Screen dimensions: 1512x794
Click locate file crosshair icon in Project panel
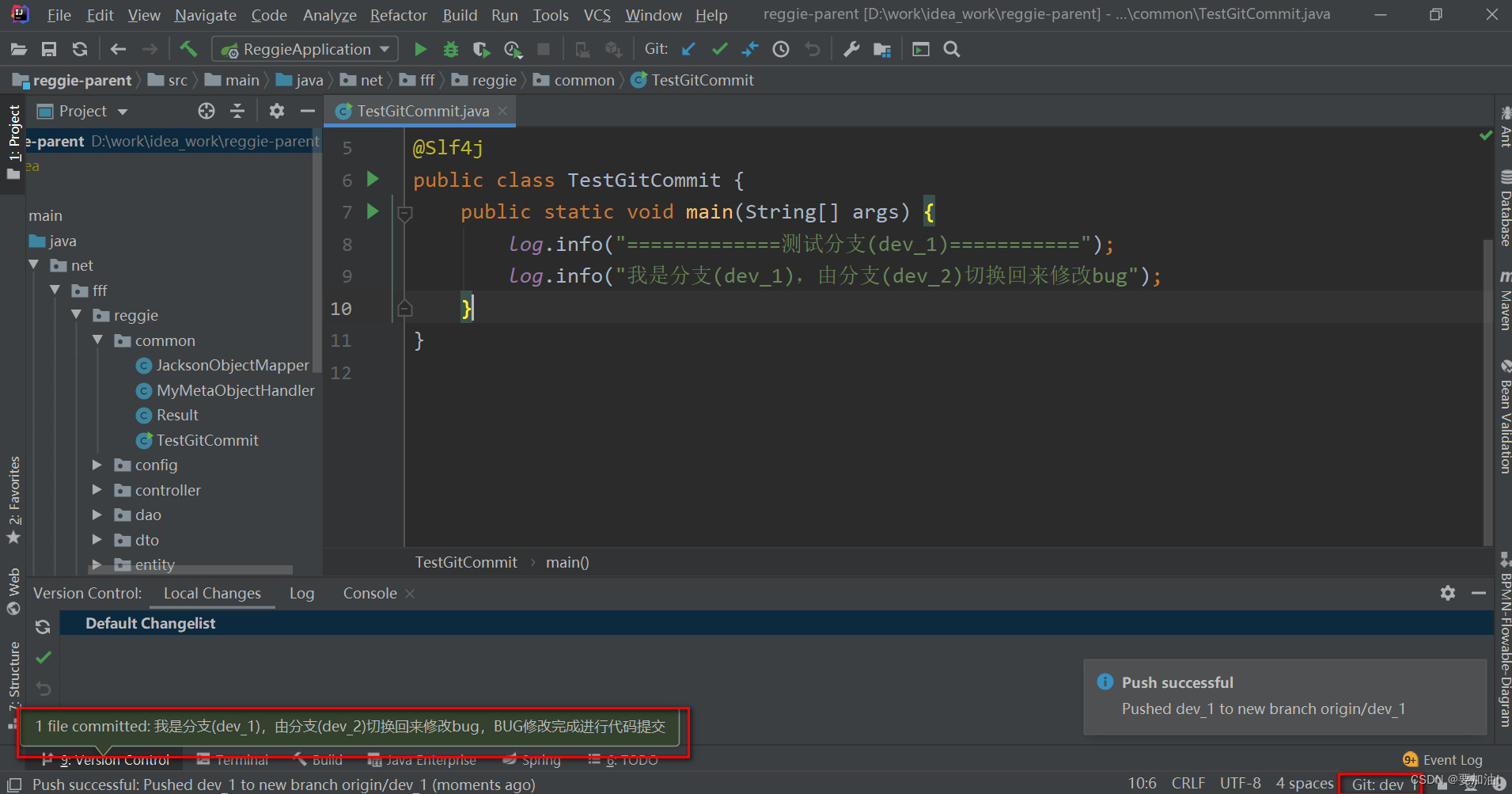207,111
